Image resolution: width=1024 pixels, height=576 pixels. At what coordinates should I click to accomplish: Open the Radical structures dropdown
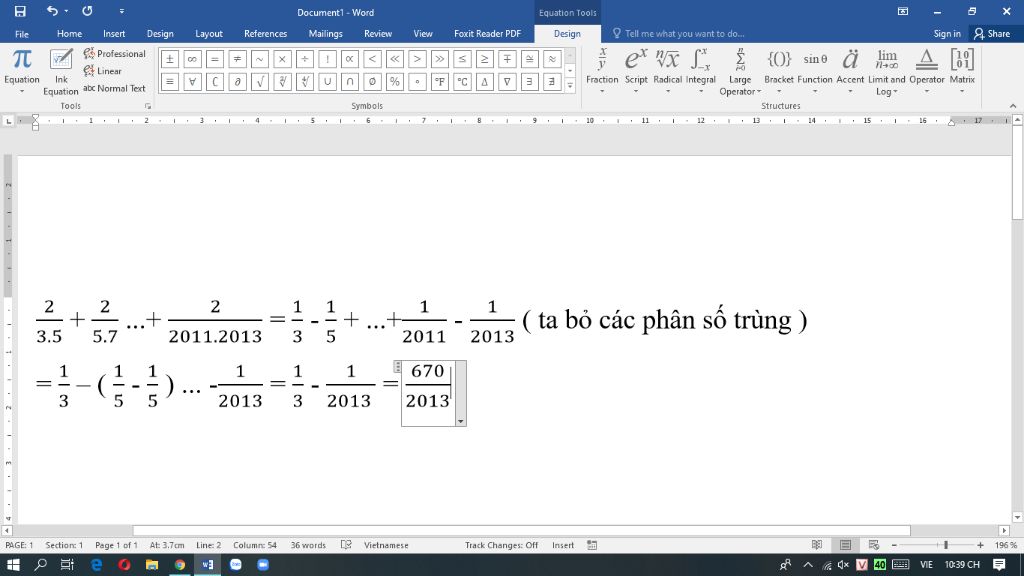tap(667, 71)
